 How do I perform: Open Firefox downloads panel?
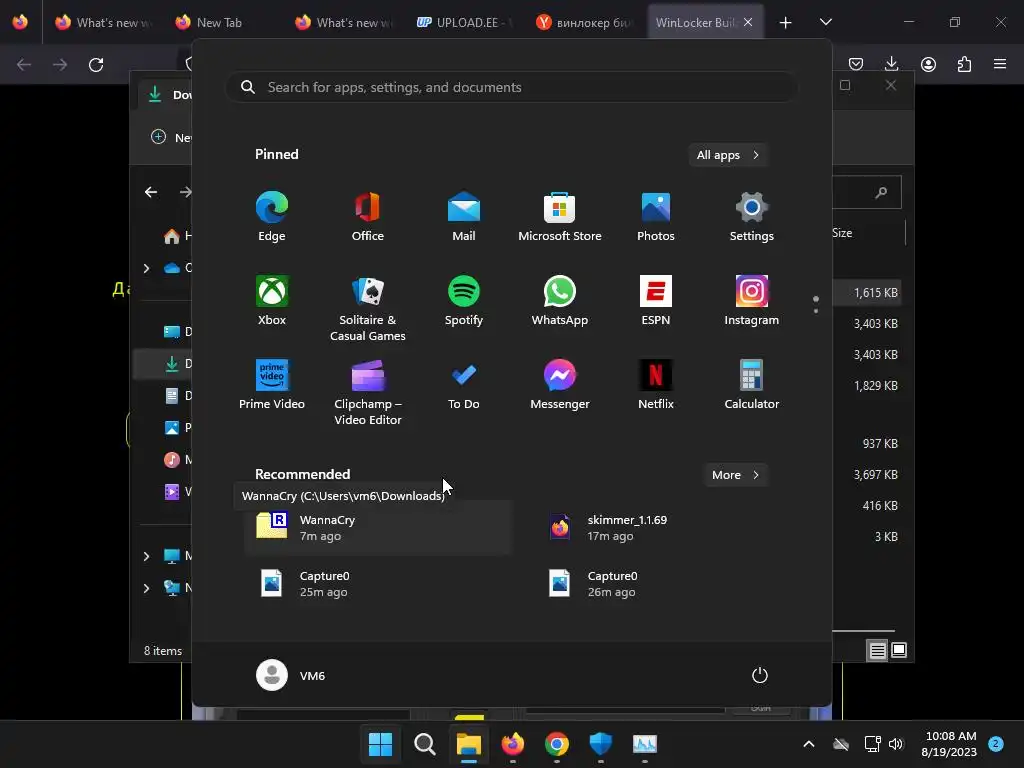pyautogui.click(x=891, y=64)
